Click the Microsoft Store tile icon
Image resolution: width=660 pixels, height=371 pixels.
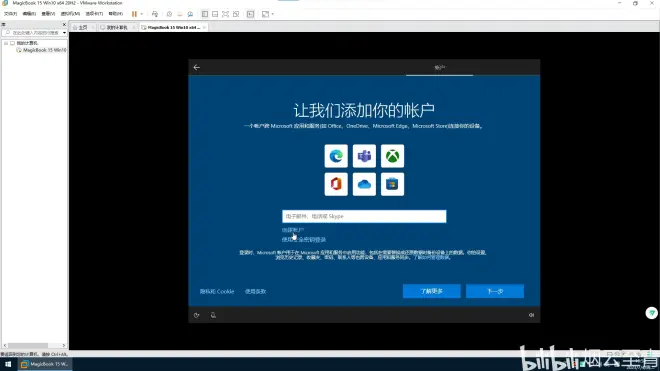392,184
